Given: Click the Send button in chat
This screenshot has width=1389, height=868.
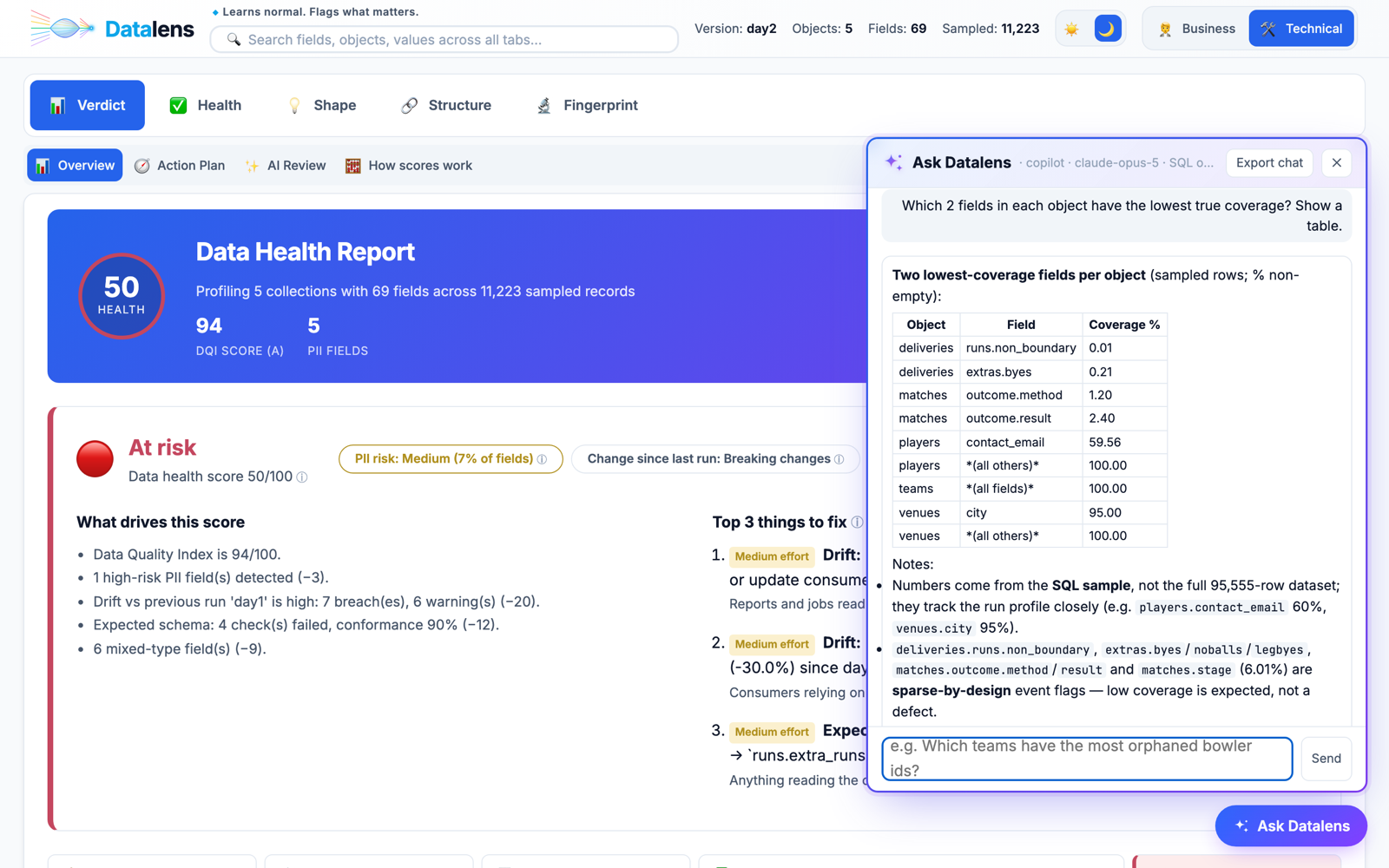Looking at the screenshot, I should 1326,759.
